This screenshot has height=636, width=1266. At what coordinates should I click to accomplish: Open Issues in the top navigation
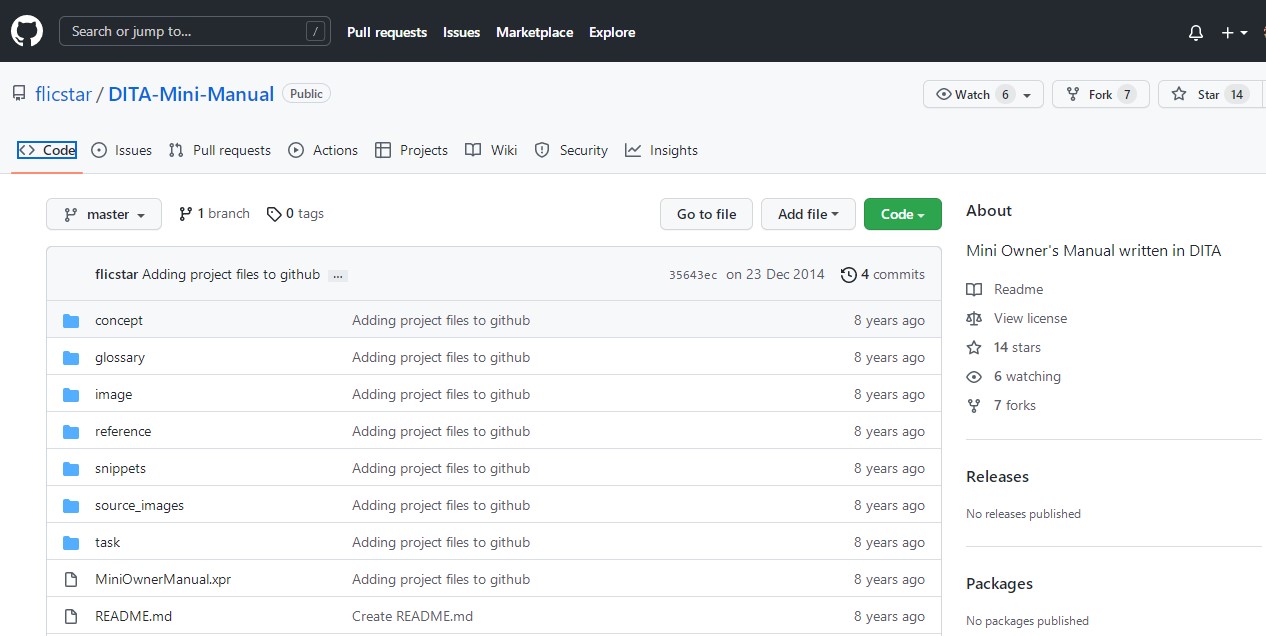(x=462, y=32)
